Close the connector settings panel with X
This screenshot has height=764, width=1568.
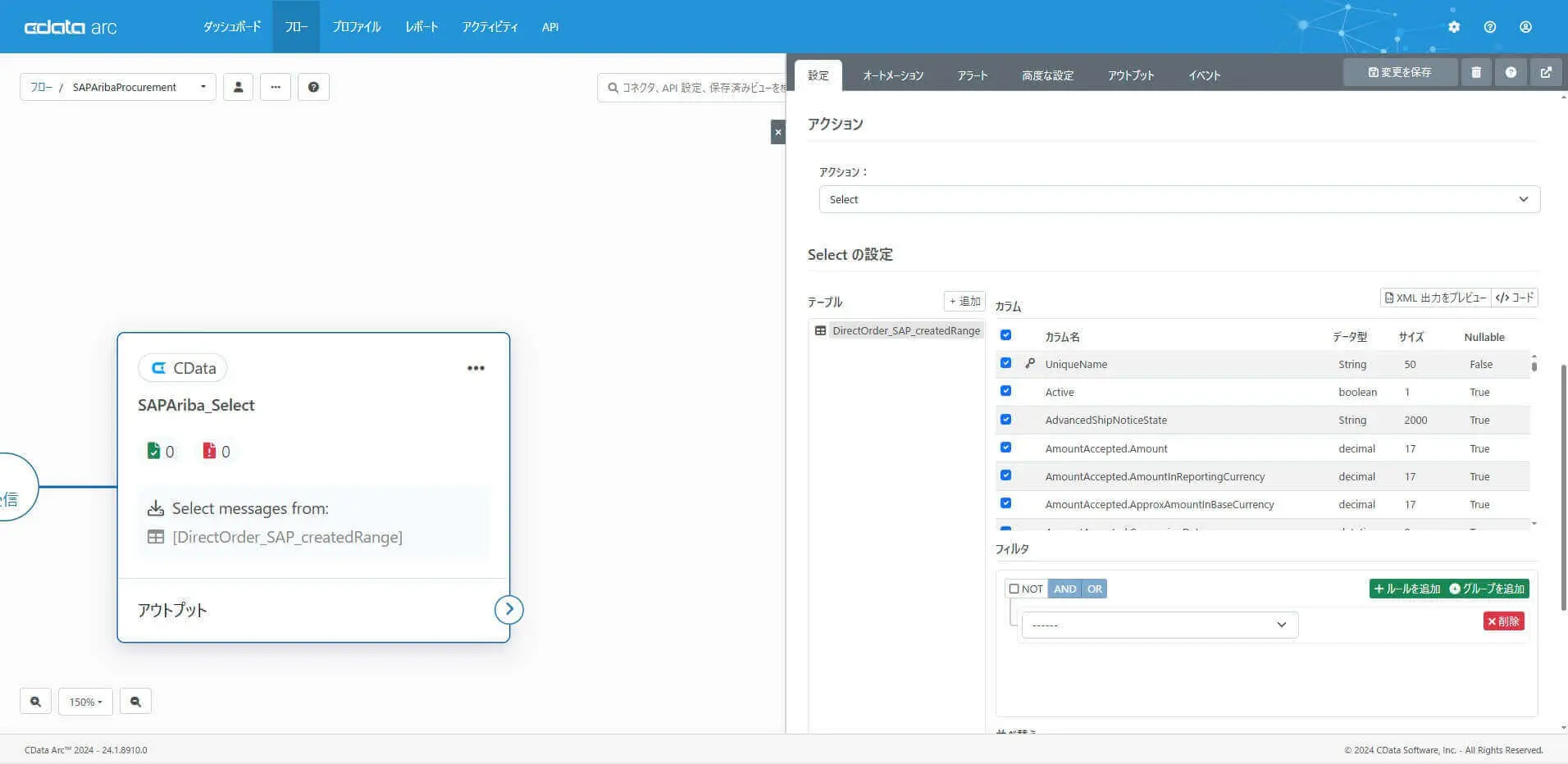click(778, 132)
